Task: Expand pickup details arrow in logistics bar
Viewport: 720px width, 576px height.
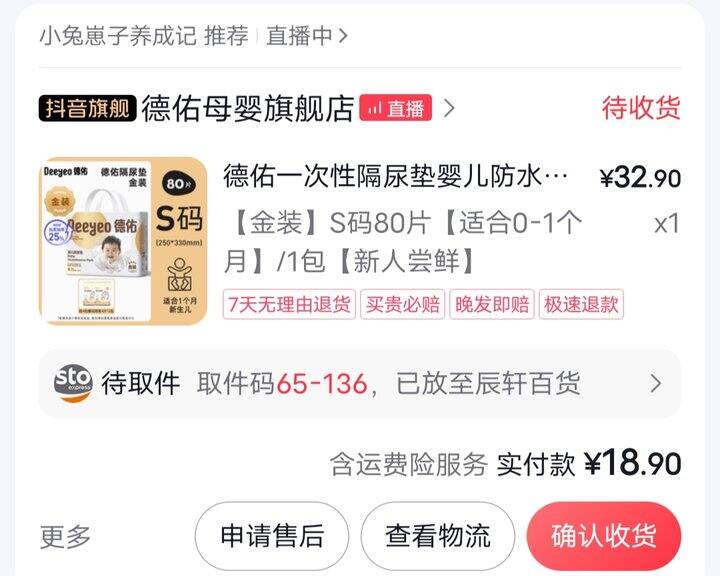Action: (656, 384)
